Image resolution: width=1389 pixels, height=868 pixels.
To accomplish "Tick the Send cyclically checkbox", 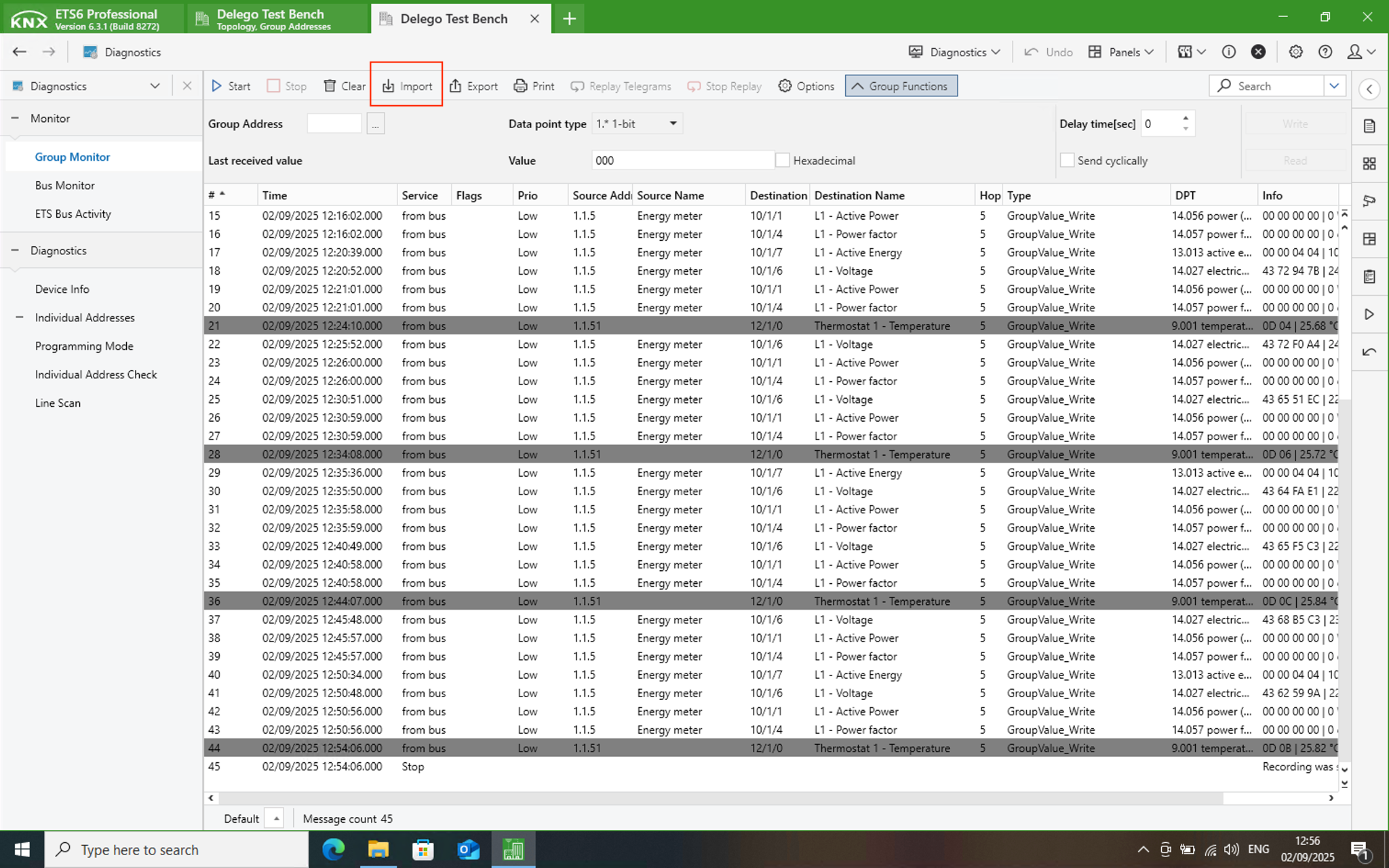I will pos(1067,161).
